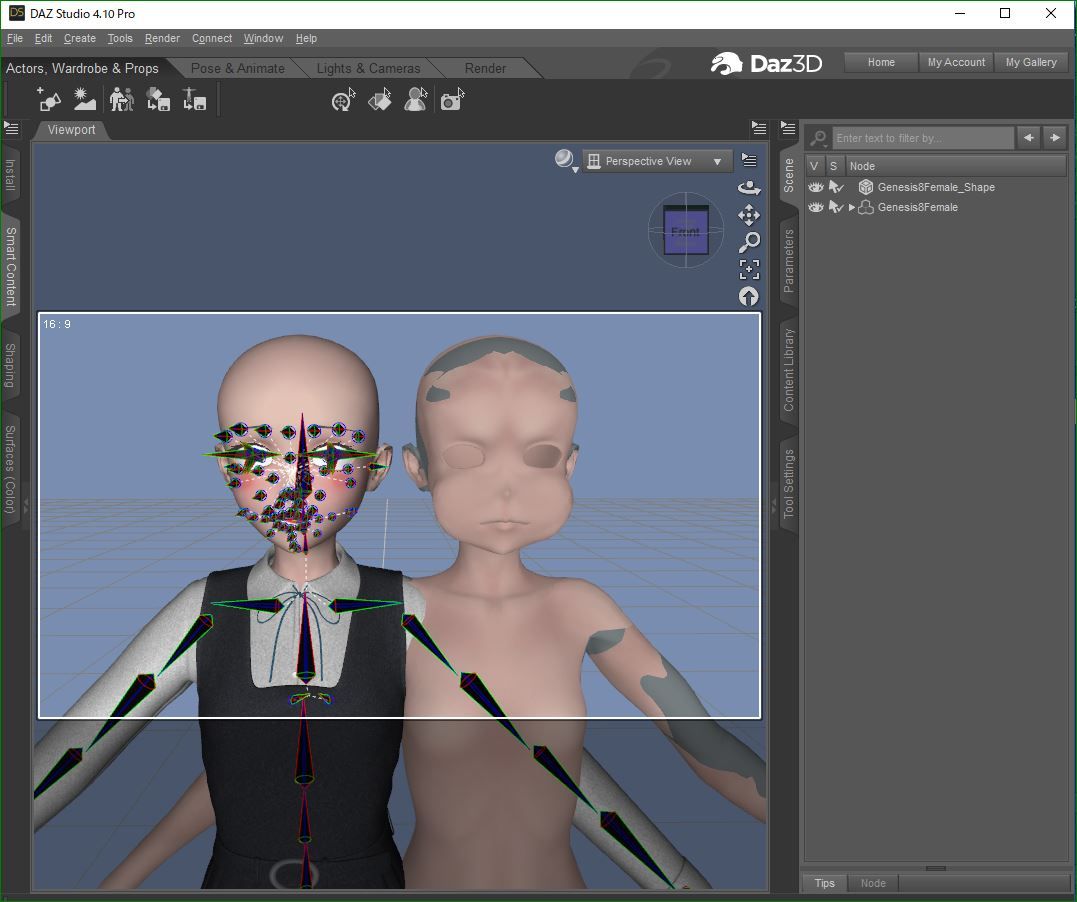Select the Active Pose figure tool icon
The height and width of the screenshot is (902, 1077).
[415, 100]
